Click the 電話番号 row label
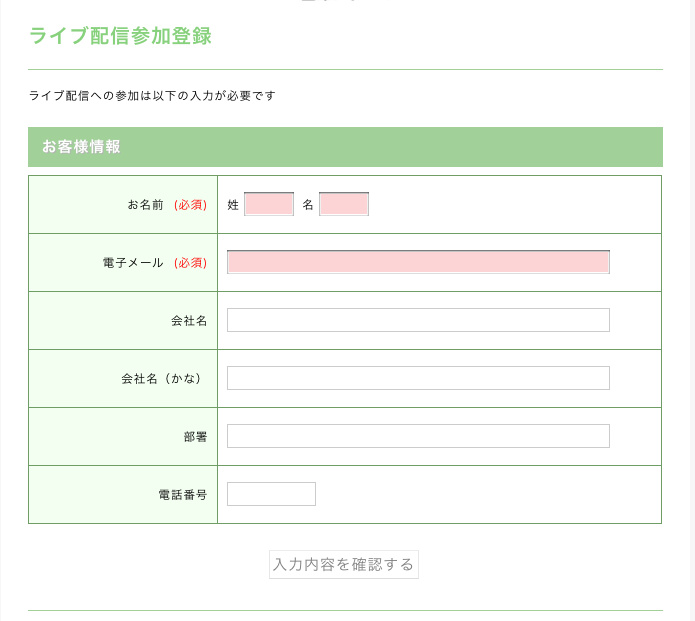The height and width of the screenshot is (621, 695). pyautogui.click(x=183, y=495)
